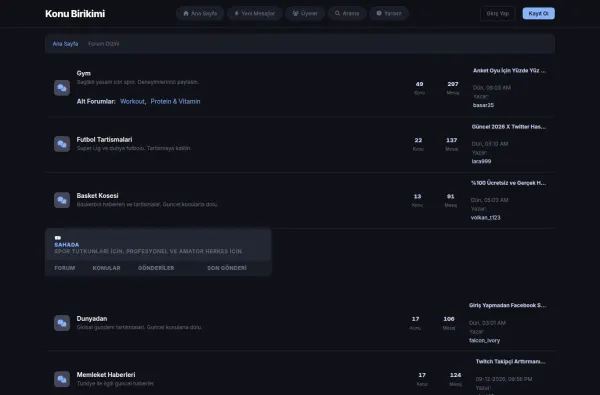600x395 pixels.
Task: Open the Dunyadan forum
Action: coord(92,319)
